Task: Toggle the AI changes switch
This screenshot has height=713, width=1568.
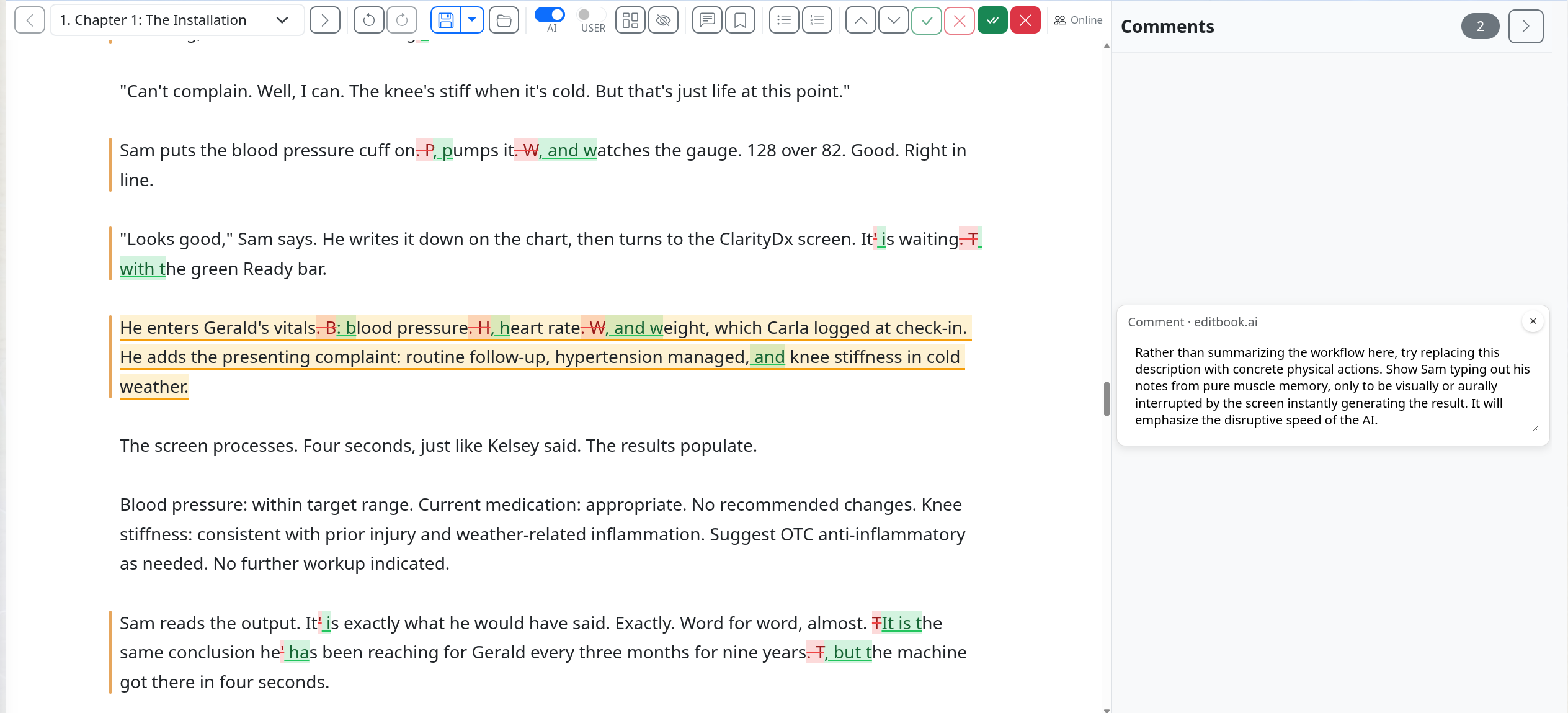Action: [550, 14]
